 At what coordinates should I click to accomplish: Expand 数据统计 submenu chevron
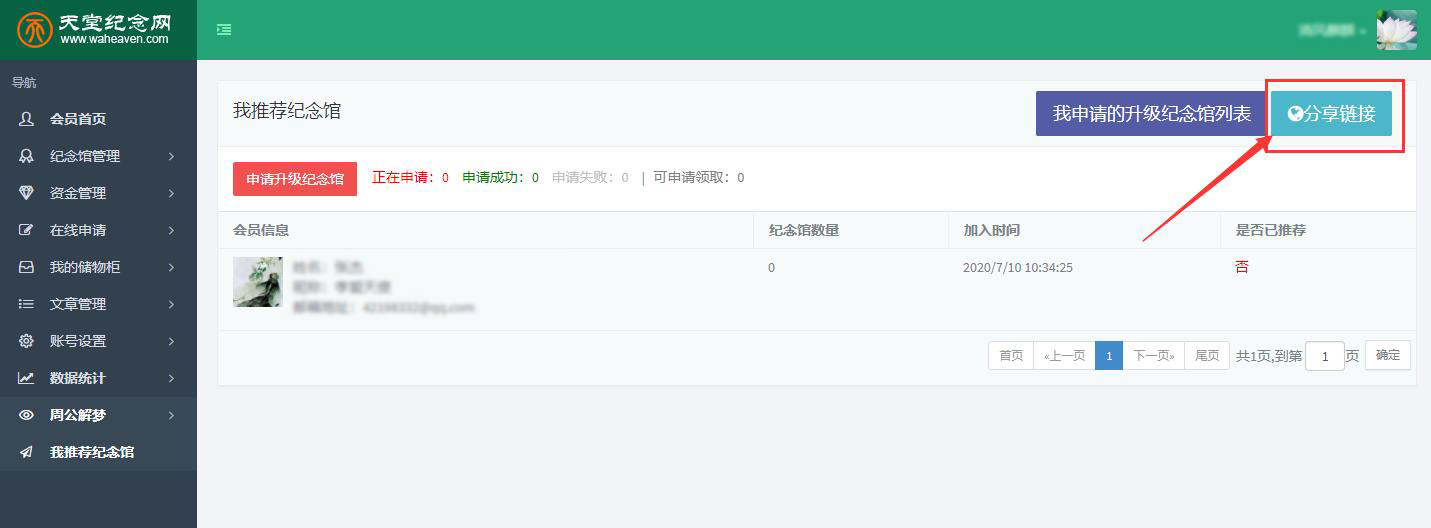tap(172, 378)
